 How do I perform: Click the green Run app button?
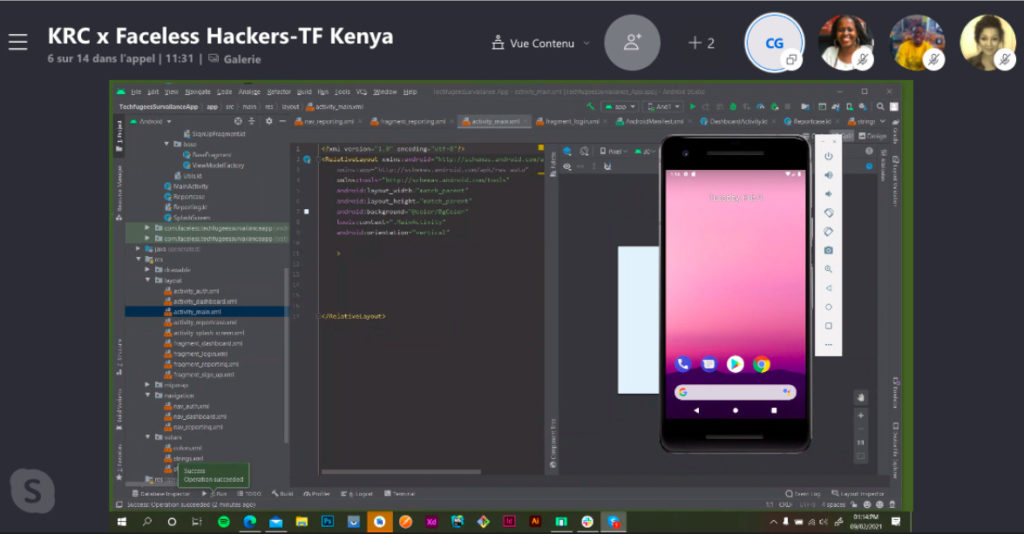pos(692,106)
